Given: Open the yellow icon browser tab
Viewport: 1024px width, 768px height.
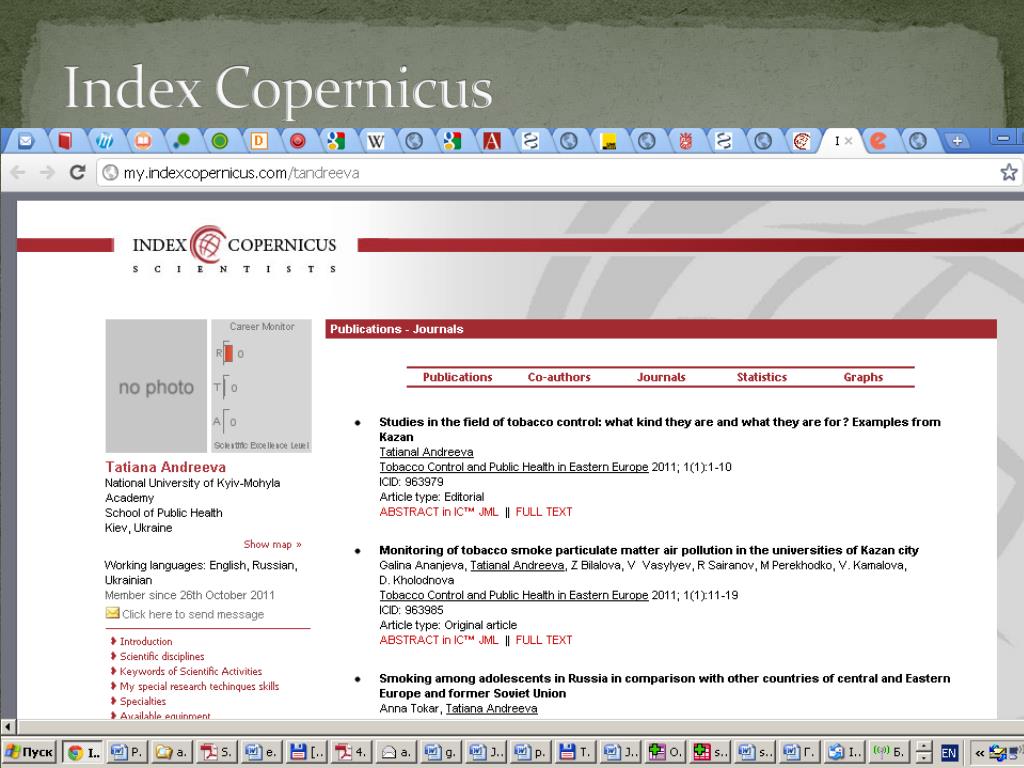Looking at the screenshot, I should [x=608, y=141].
